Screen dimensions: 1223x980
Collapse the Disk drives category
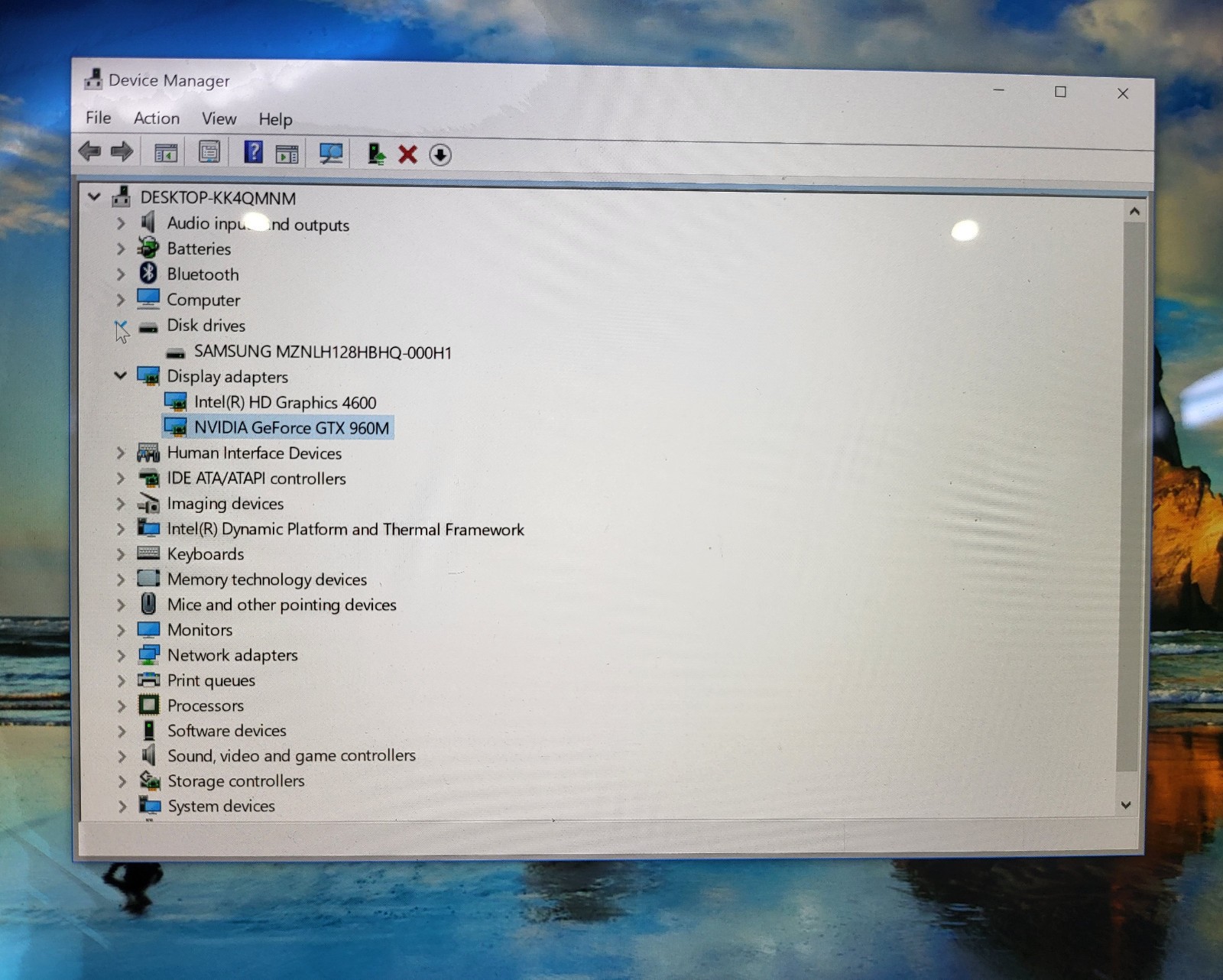(121, 327)
